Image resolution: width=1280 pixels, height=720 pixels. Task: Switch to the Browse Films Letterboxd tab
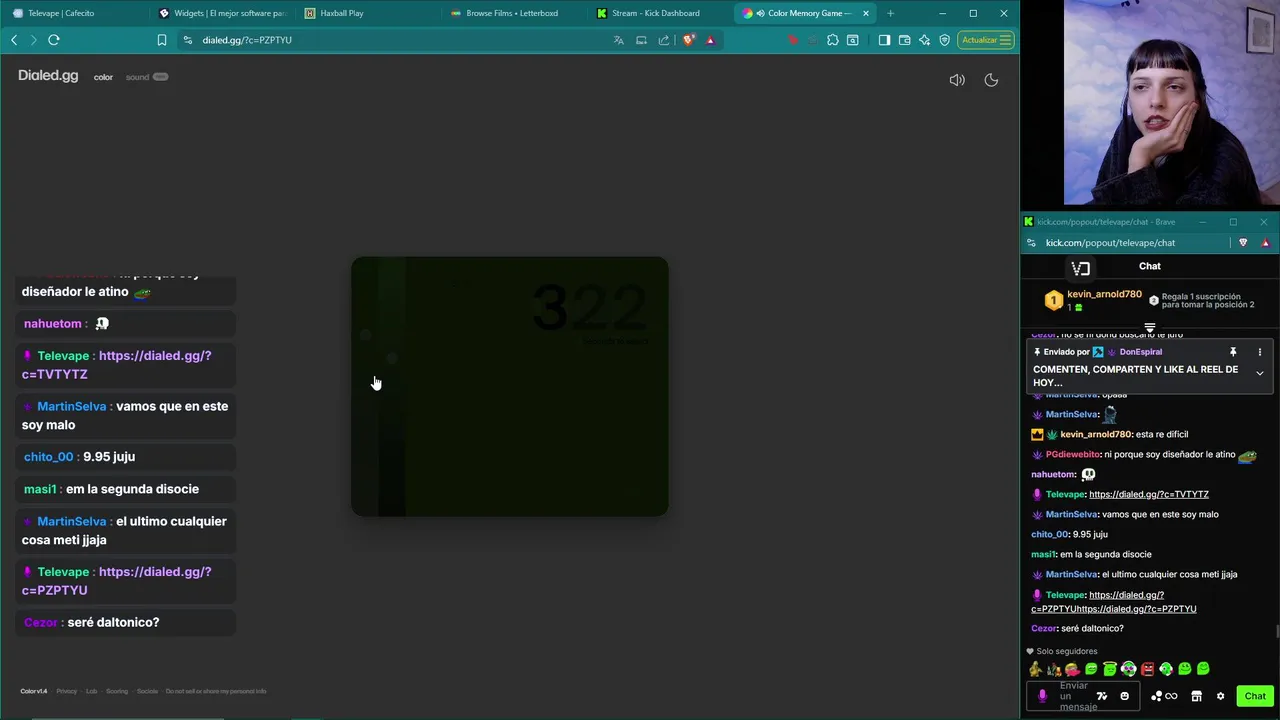click(513, 13)
